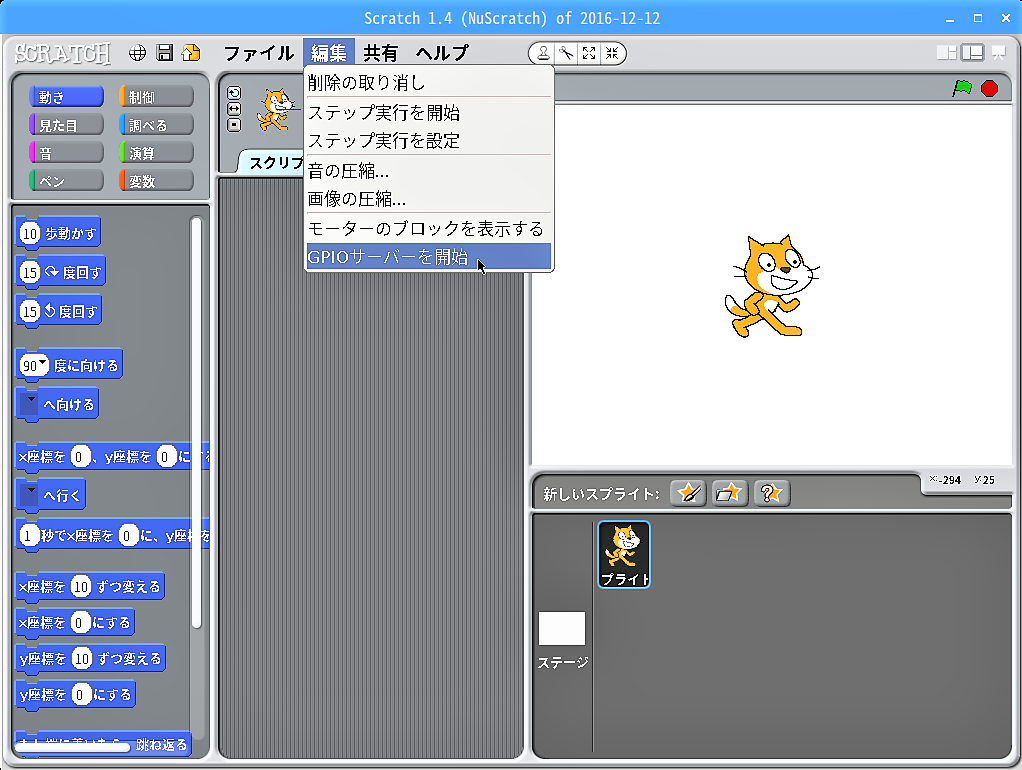The height and width of the screenshot is (770, 1022).
Task: Select the shrink sprite tool
Action: 612,53
